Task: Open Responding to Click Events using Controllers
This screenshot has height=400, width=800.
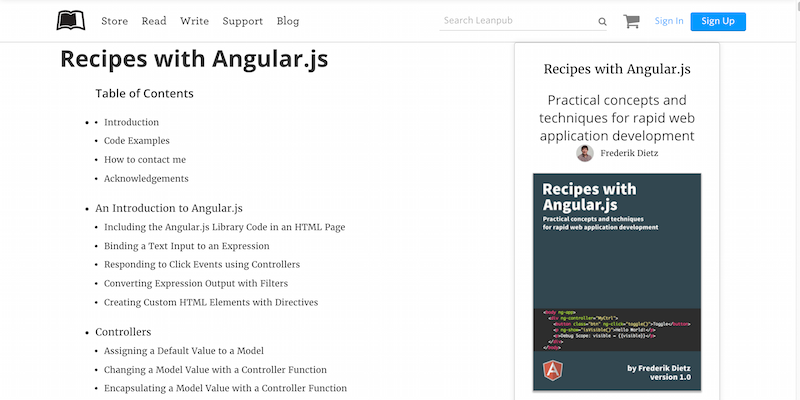Action: pos(202,264)
